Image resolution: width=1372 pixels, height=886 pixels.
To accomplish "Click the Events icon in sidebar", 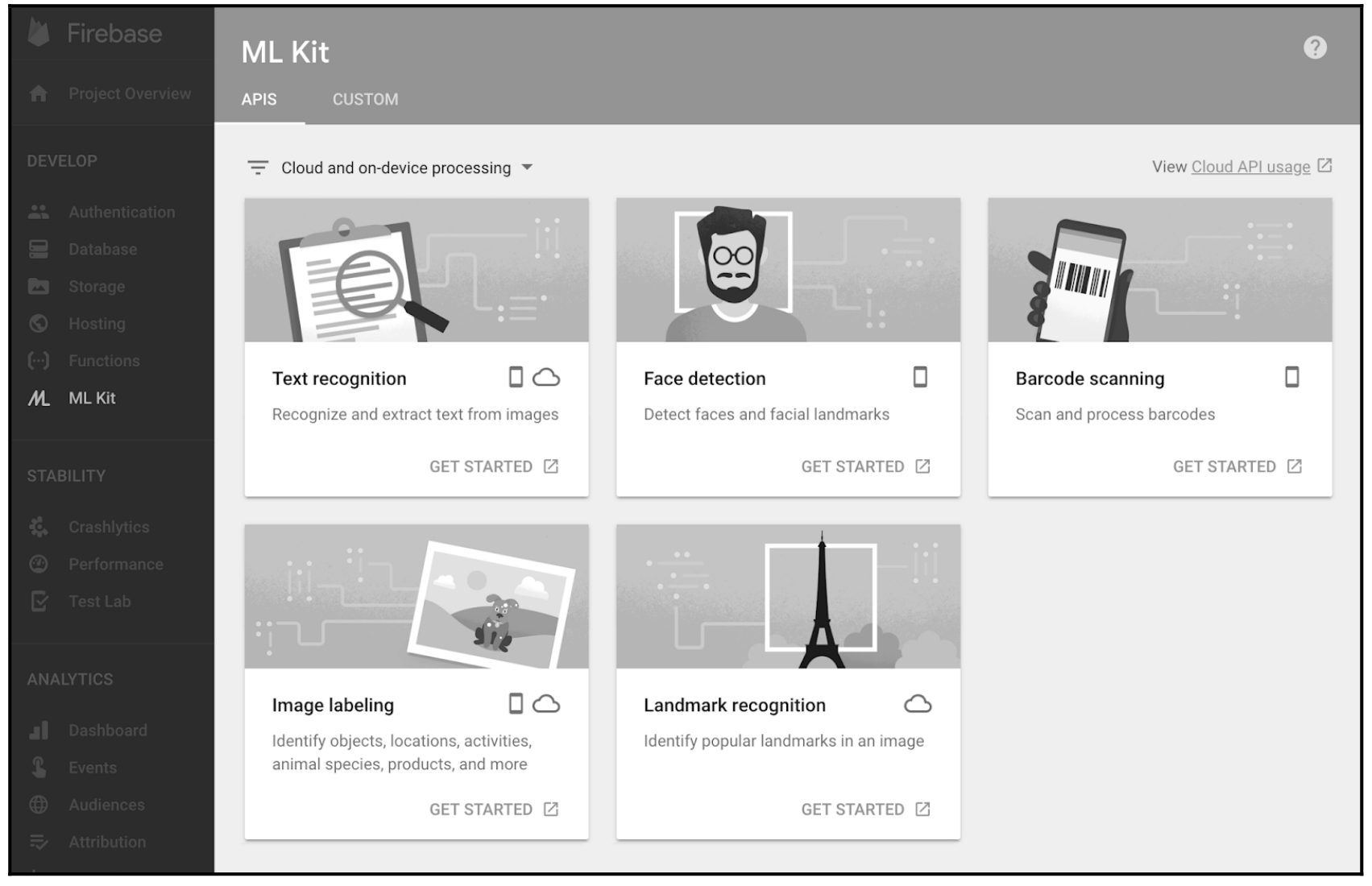I will click(x=39, y=768).
